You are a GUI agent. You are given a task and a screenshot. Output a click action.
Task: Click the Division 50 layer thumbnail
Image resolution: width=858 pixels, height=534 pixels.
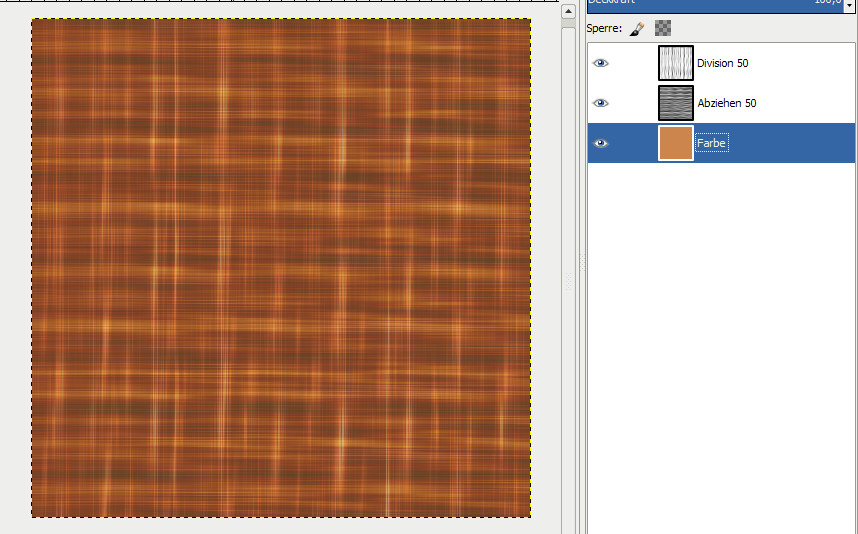[x=676, y=63]
